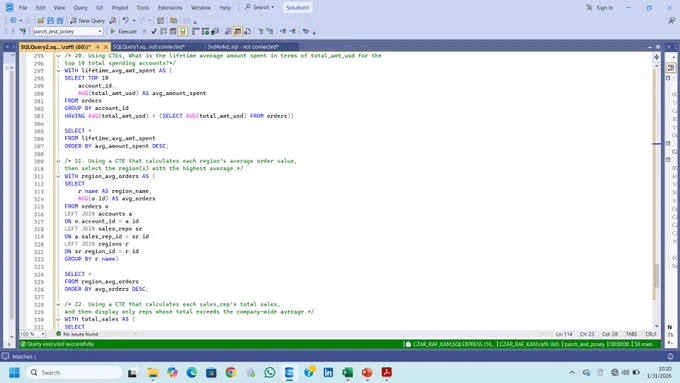Open the Search dropdown in the title bar

click(x=259, y=7)
